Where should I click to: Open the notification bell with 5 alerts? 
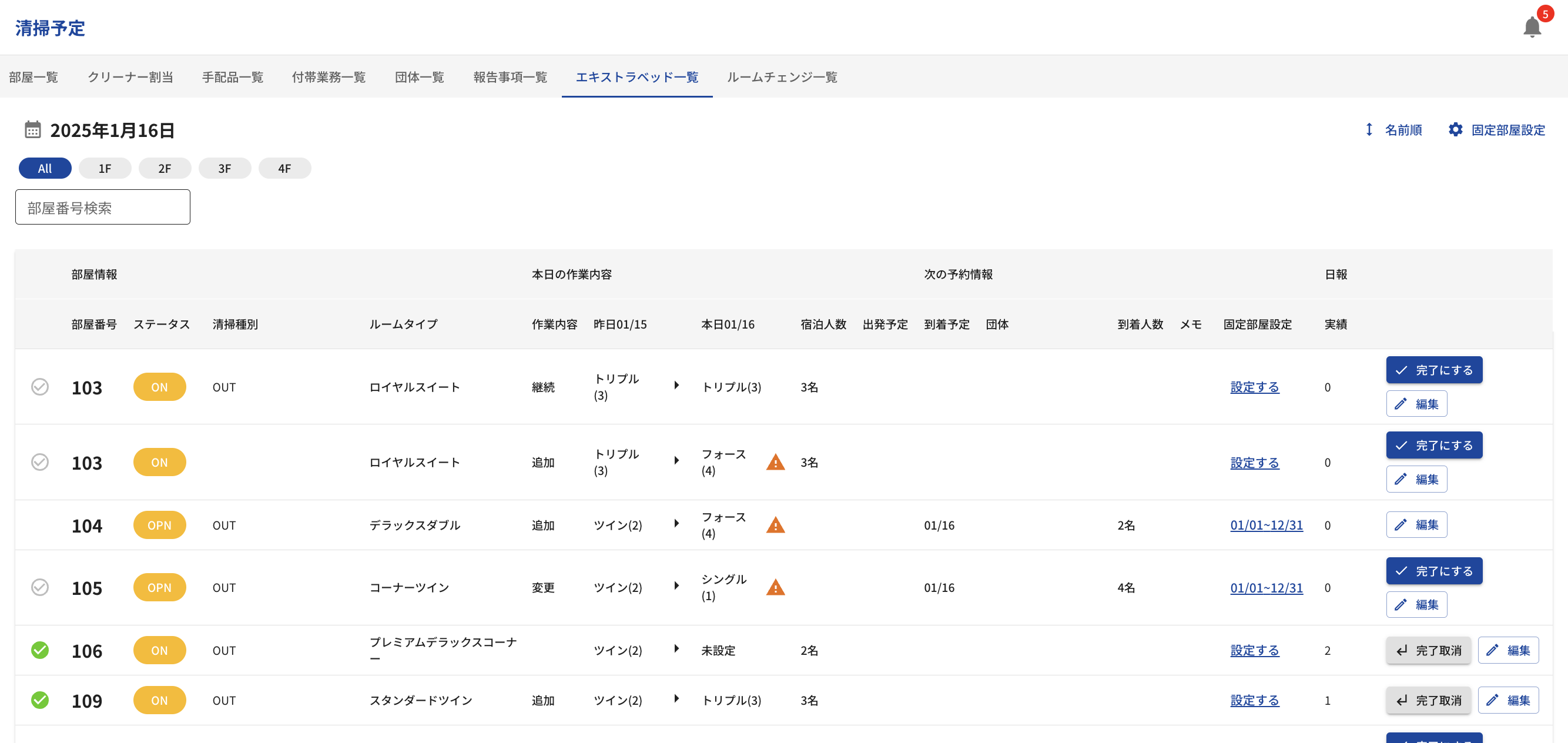(x=1532, y=27)
